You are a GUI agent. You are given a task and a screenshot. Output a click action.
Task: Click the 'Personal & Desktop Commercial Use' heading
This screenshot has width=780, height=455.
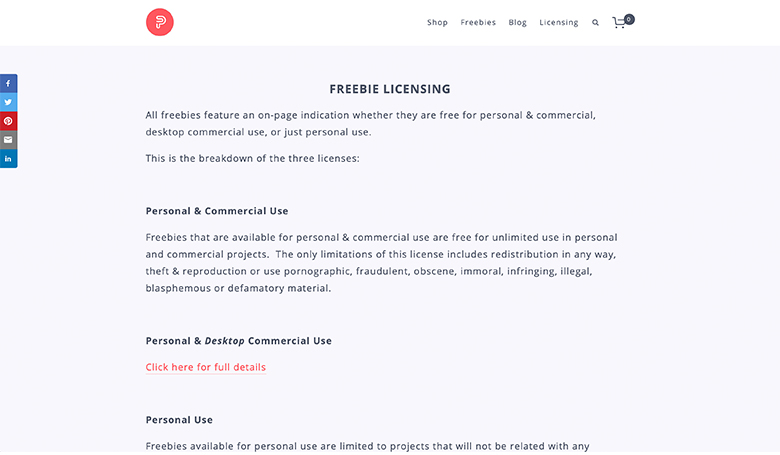pyautogui.click(x=238, y=341)
